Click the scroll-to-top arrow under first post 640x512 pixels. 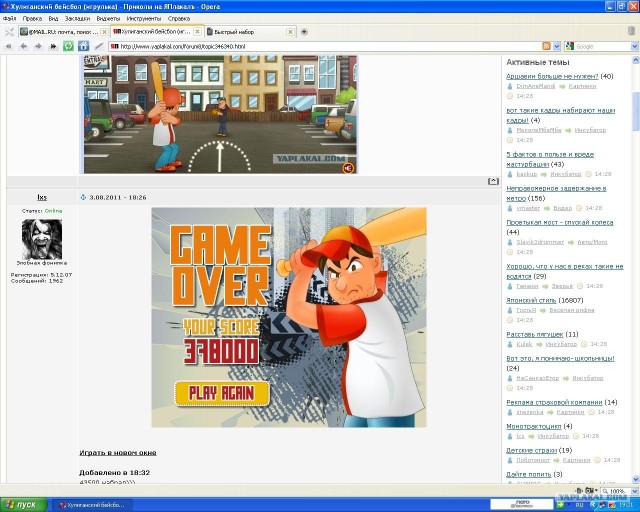click(493, 181)
